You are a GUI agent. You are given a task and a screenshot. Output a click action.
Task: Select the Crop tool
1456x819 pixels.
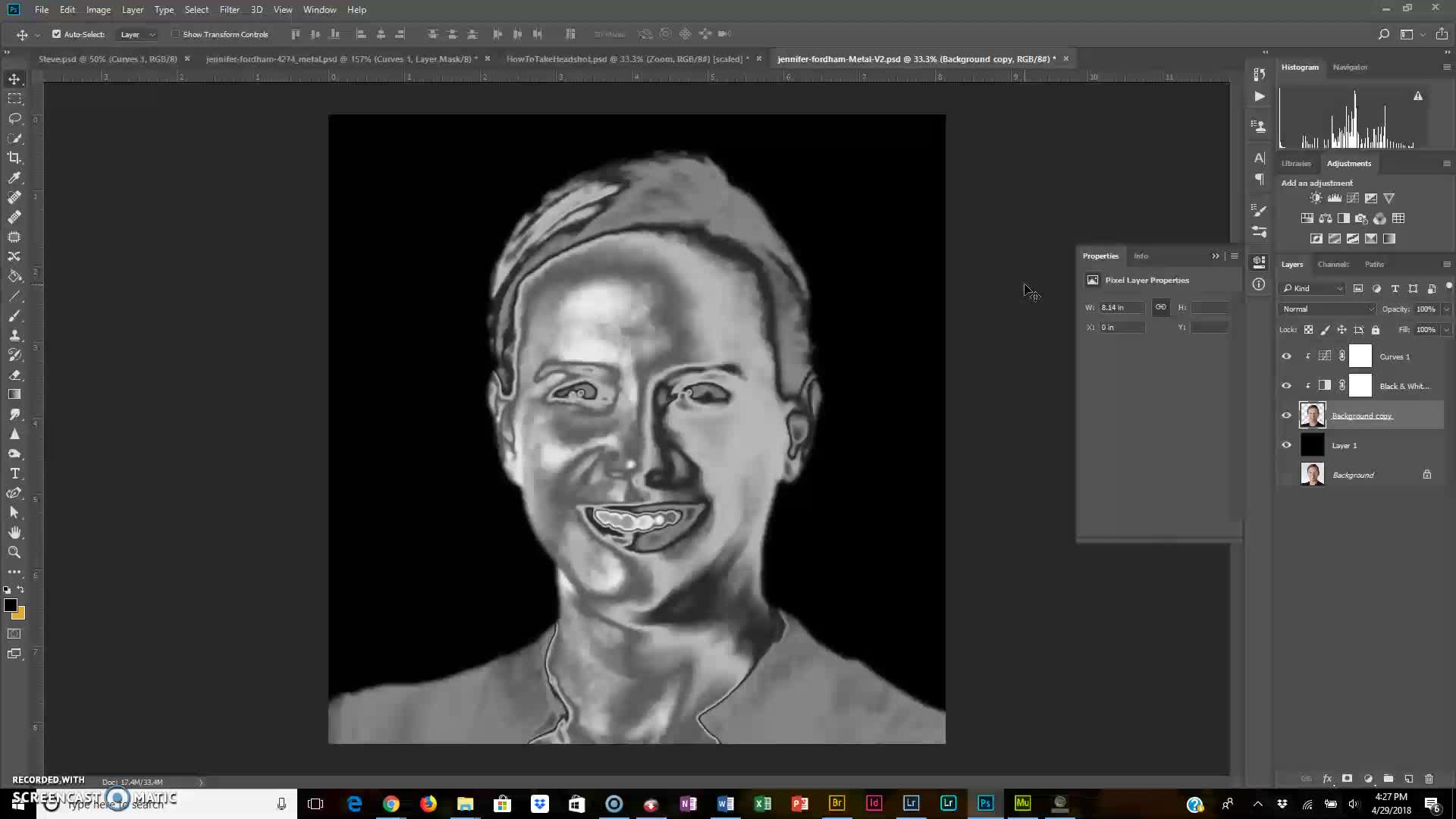(14, 158)
